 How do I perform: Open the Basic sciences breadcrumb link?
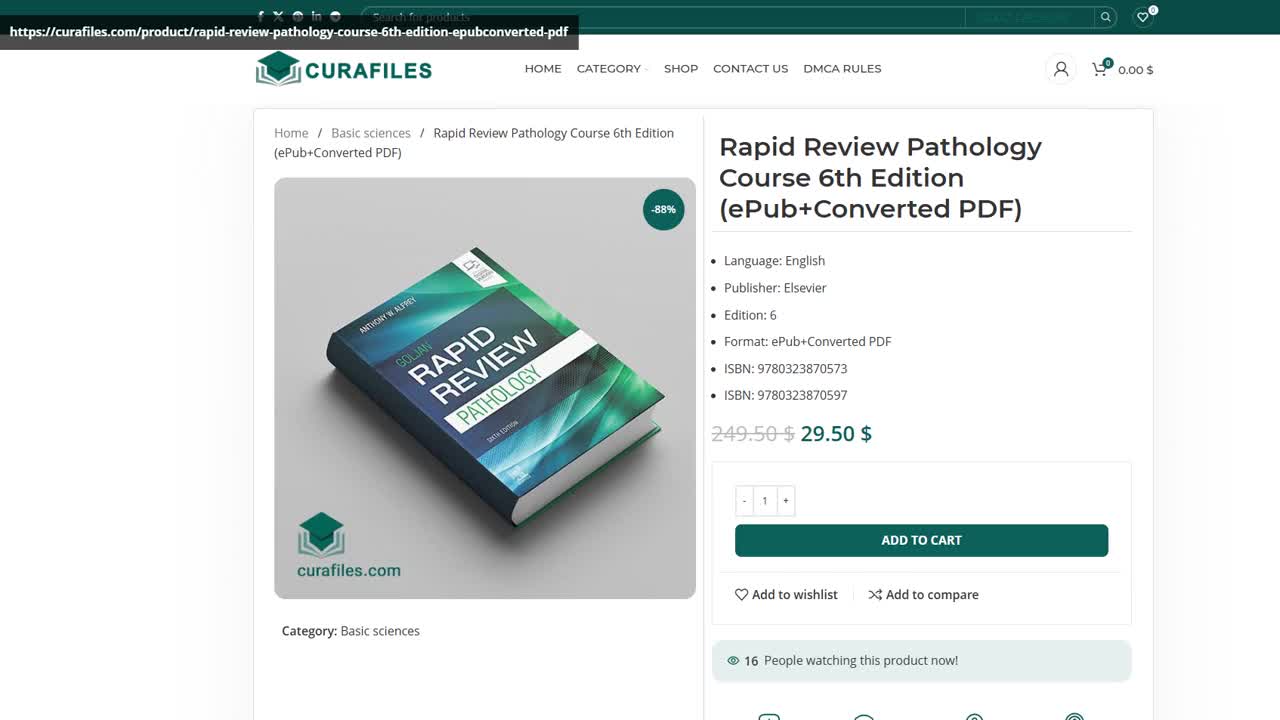click(x=371, y=132)
